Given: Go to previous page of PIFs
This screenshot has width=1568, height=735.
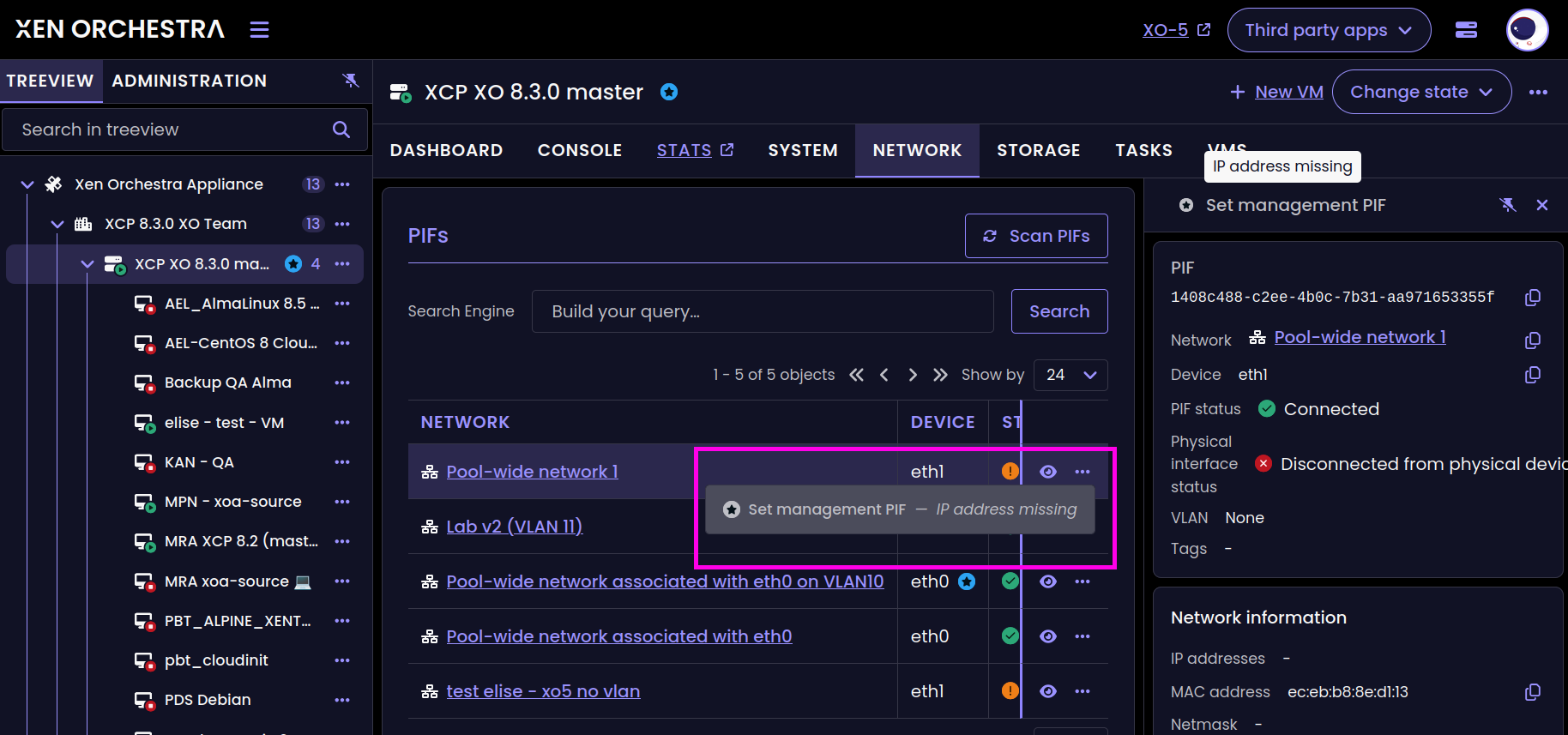Looking at the screenshot, I should [x=884, y=375].
